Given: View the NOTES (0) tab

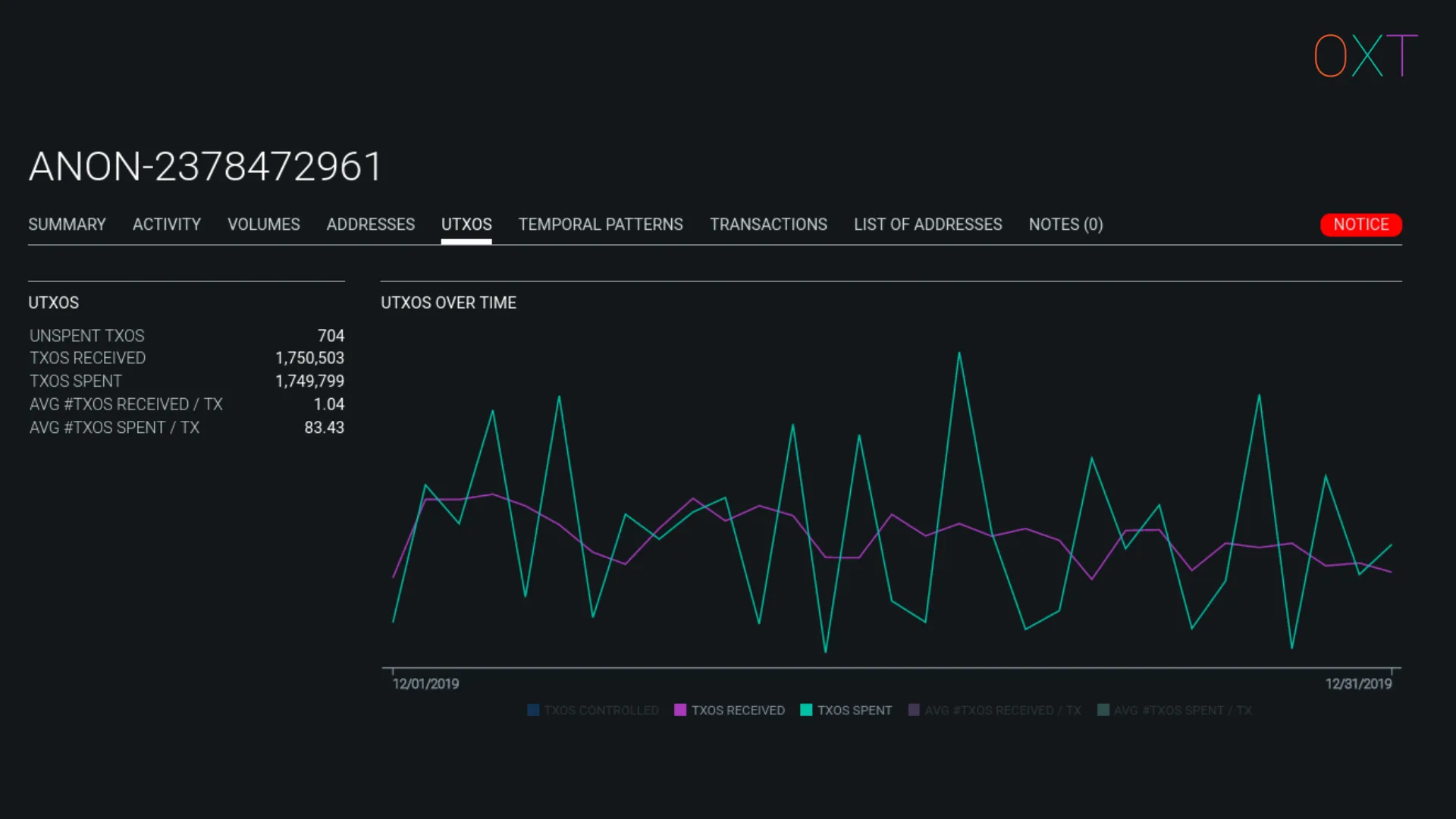Looking at the screenshot, I should (1065, 224).
